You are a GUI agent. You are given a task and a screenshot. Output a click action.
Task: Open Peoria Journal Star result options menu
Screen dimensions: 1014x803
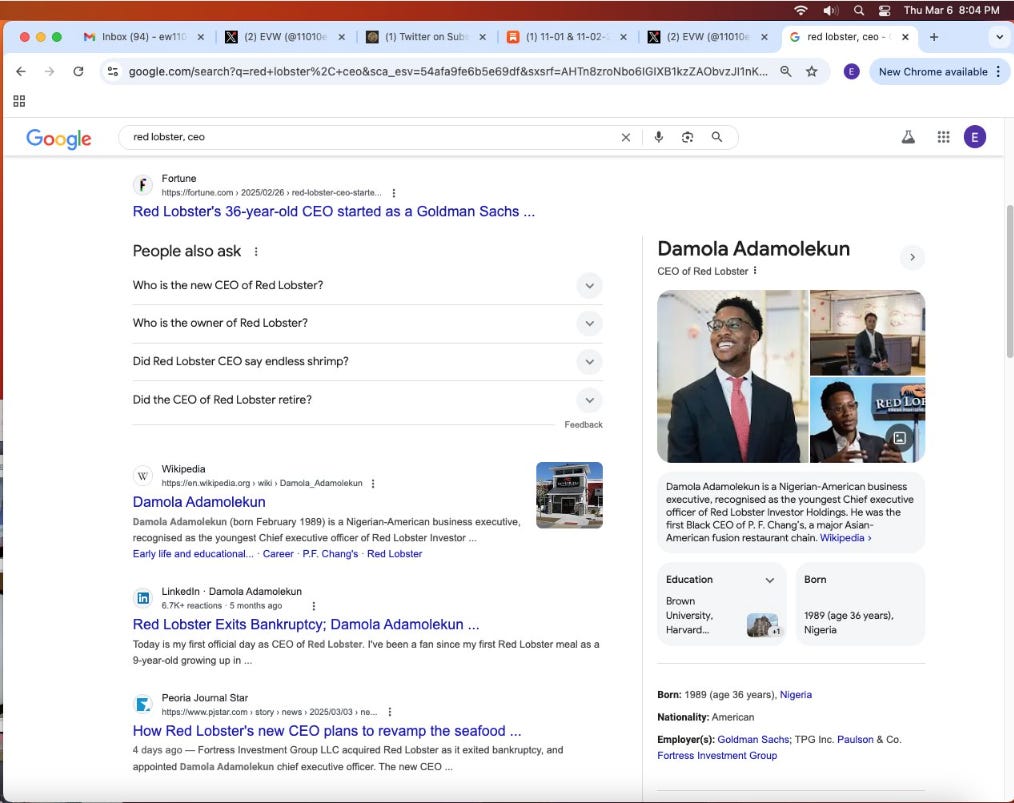click(x=389, y=712)
